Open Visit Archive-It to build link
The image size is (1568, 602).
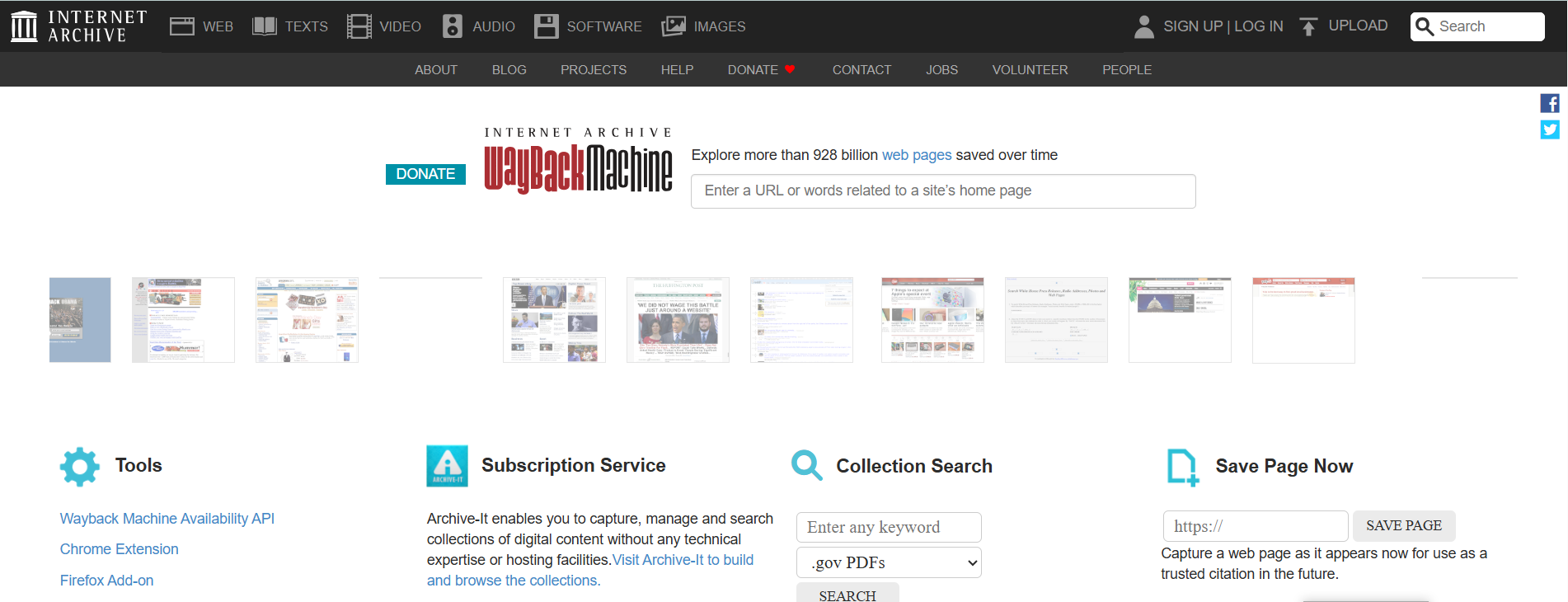coord(683,560)
